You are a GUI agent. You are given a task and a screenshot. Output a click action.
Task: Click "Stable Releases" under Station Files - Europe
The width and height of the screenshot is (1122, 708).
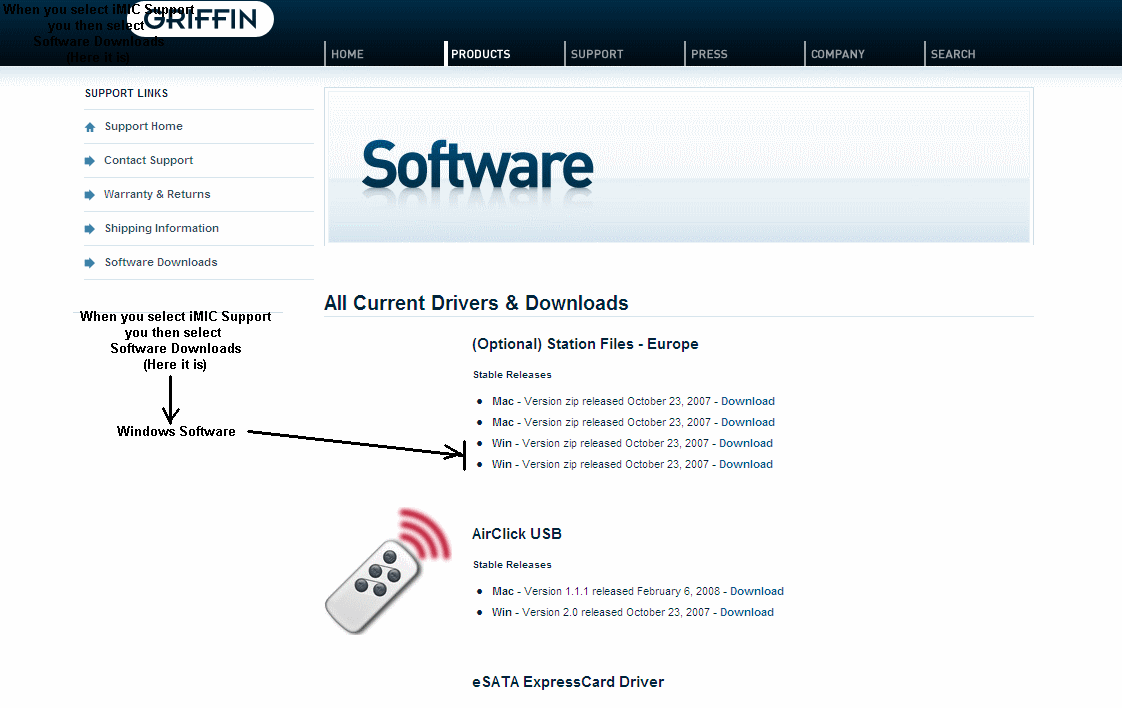pyautogui.click(x=512, y=374)
